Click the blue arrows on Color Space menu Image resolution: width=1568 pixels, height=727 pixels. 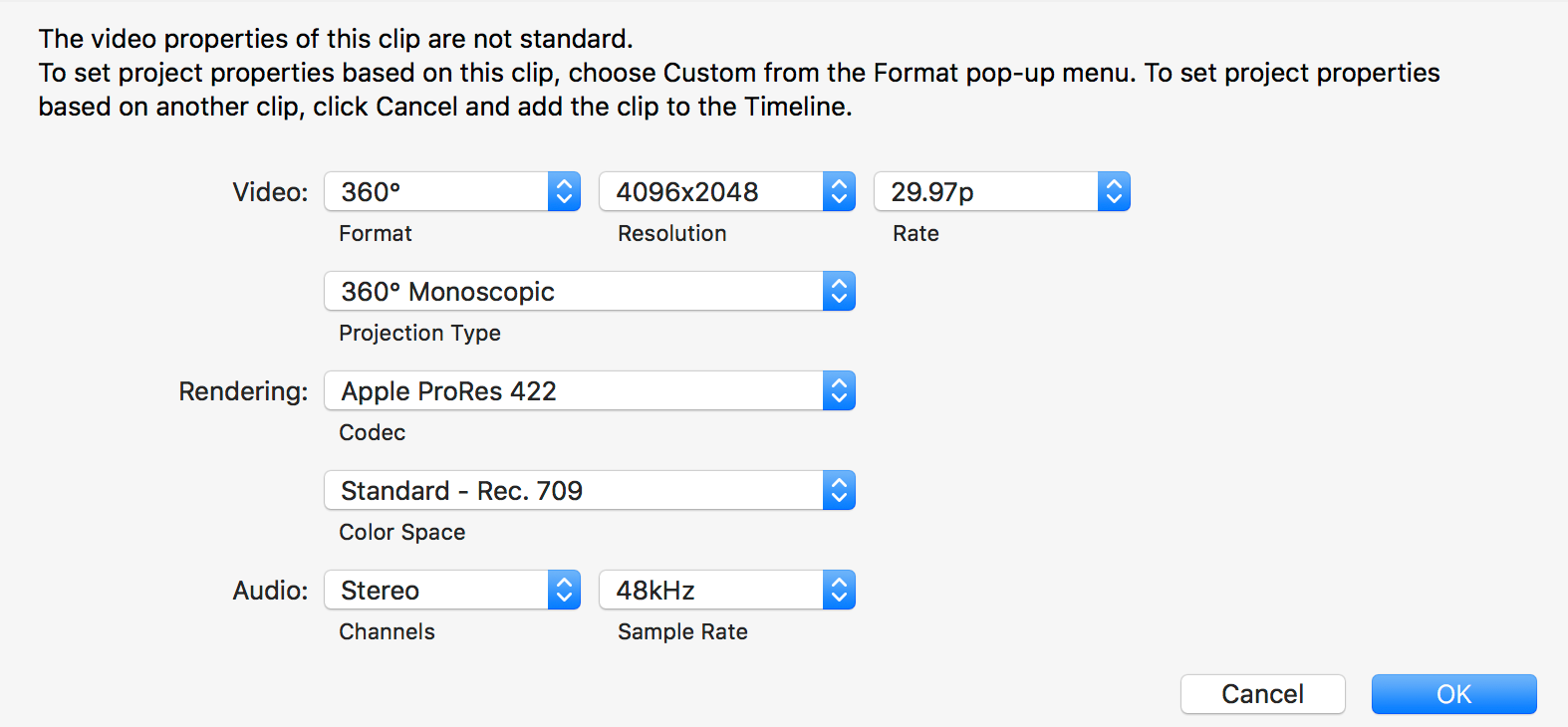[x=839, y=490]
